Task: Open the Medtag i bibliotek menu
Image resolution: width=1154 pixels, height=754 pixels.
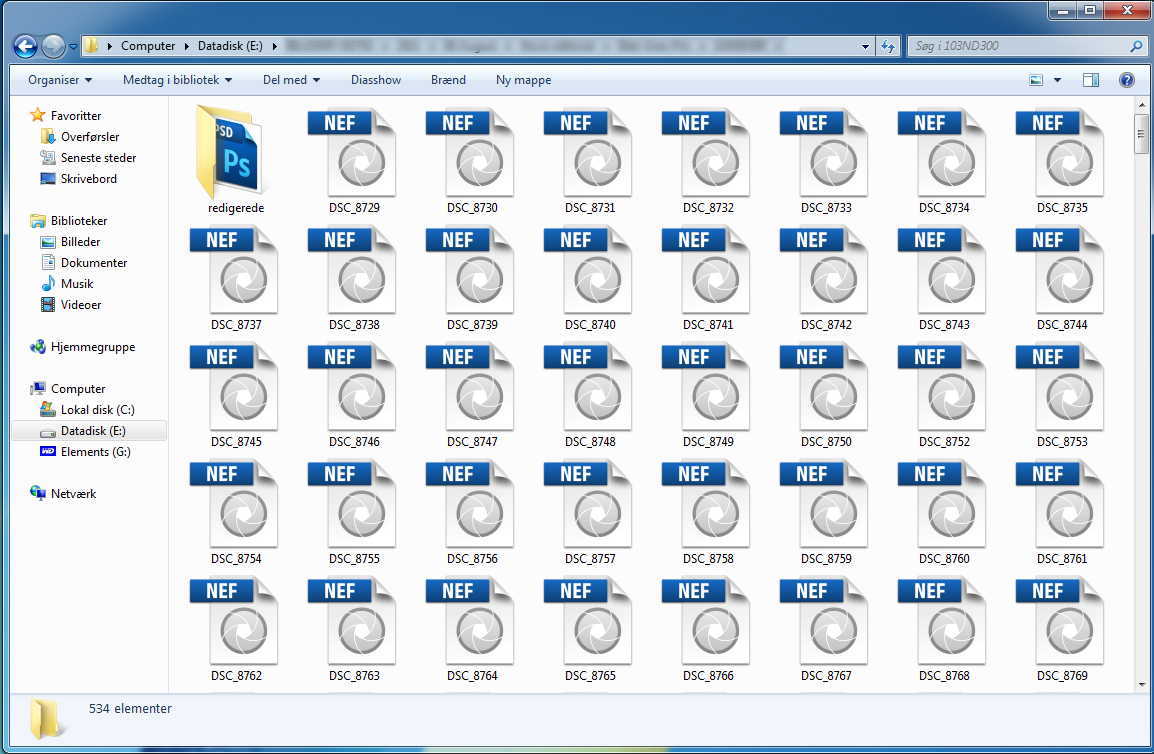Action: pos(177,80)
